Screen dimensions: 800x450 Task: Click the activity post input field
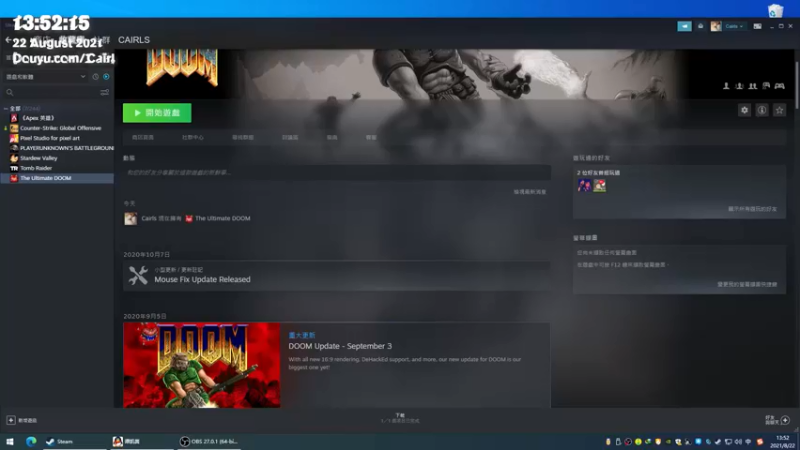tap(337, 172)
